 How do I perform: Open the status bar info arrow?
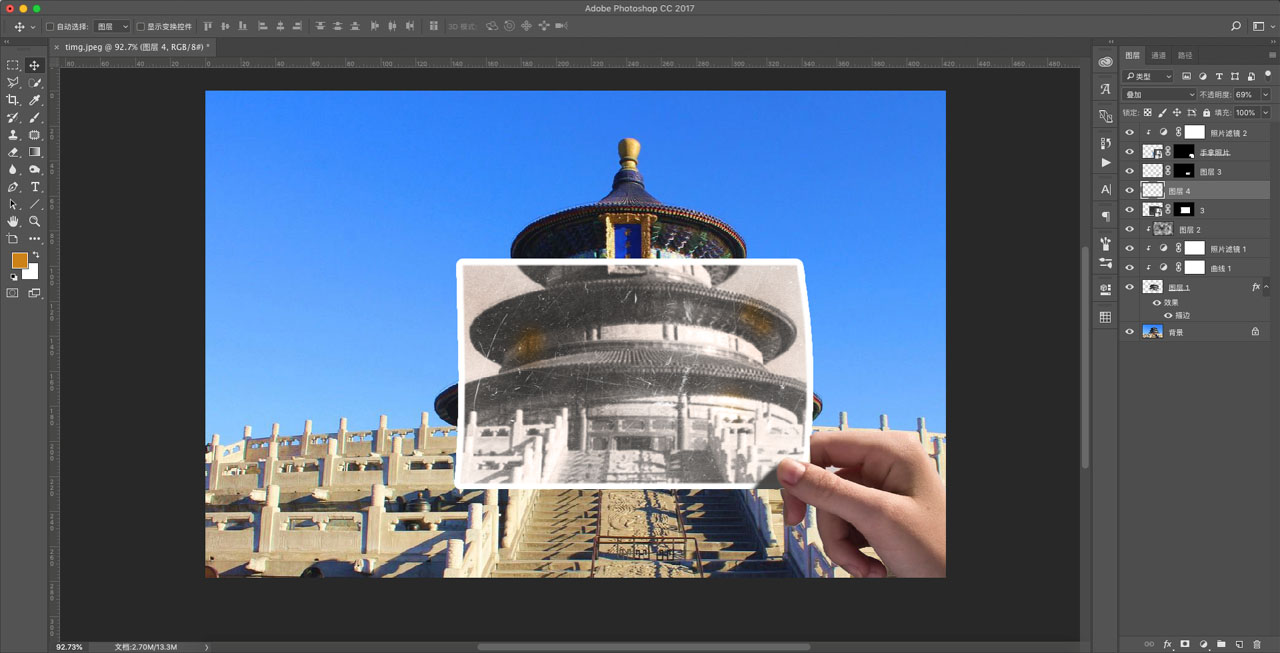pos(207,647)
